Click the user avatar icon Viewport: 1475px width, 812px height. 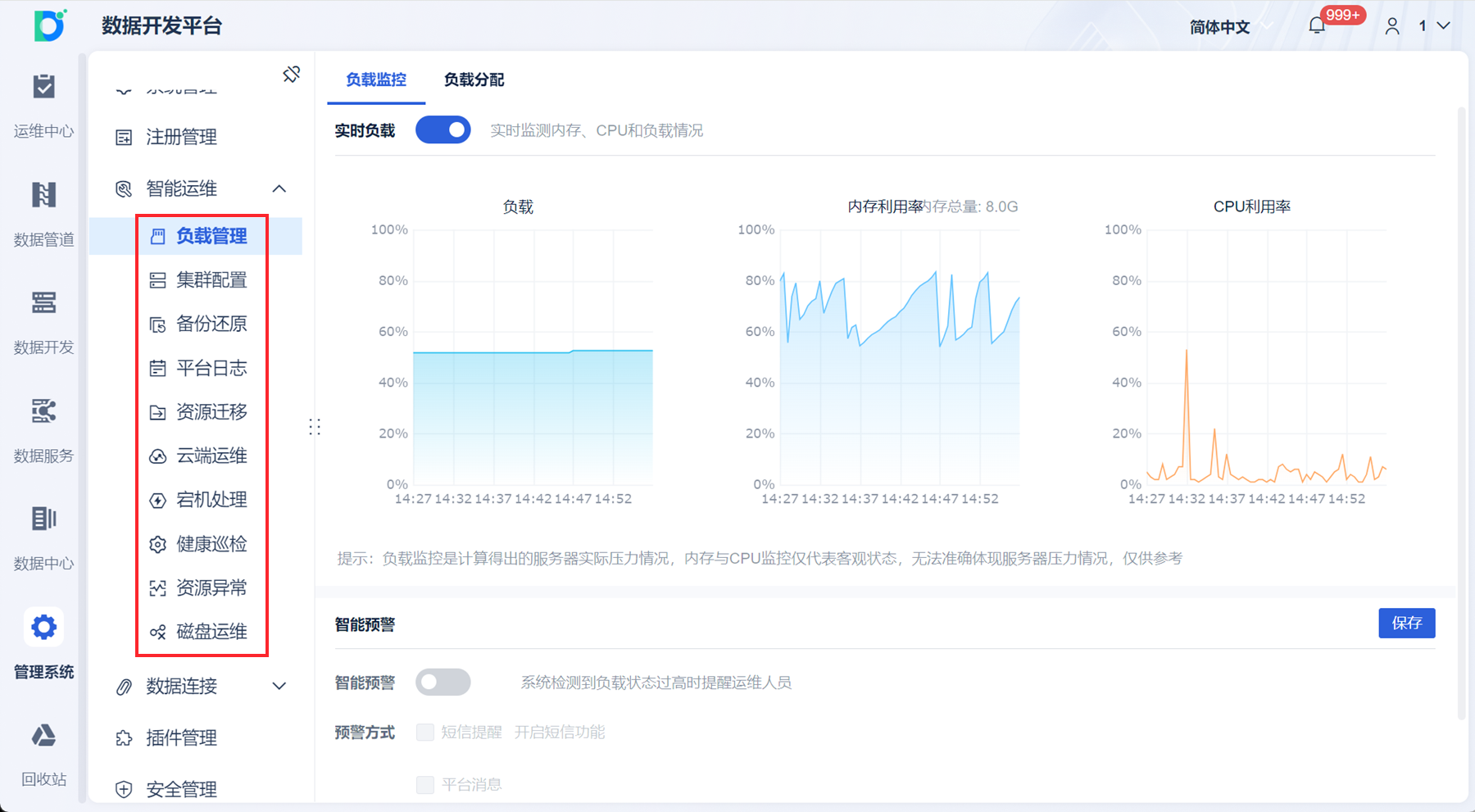point(1392,26)
